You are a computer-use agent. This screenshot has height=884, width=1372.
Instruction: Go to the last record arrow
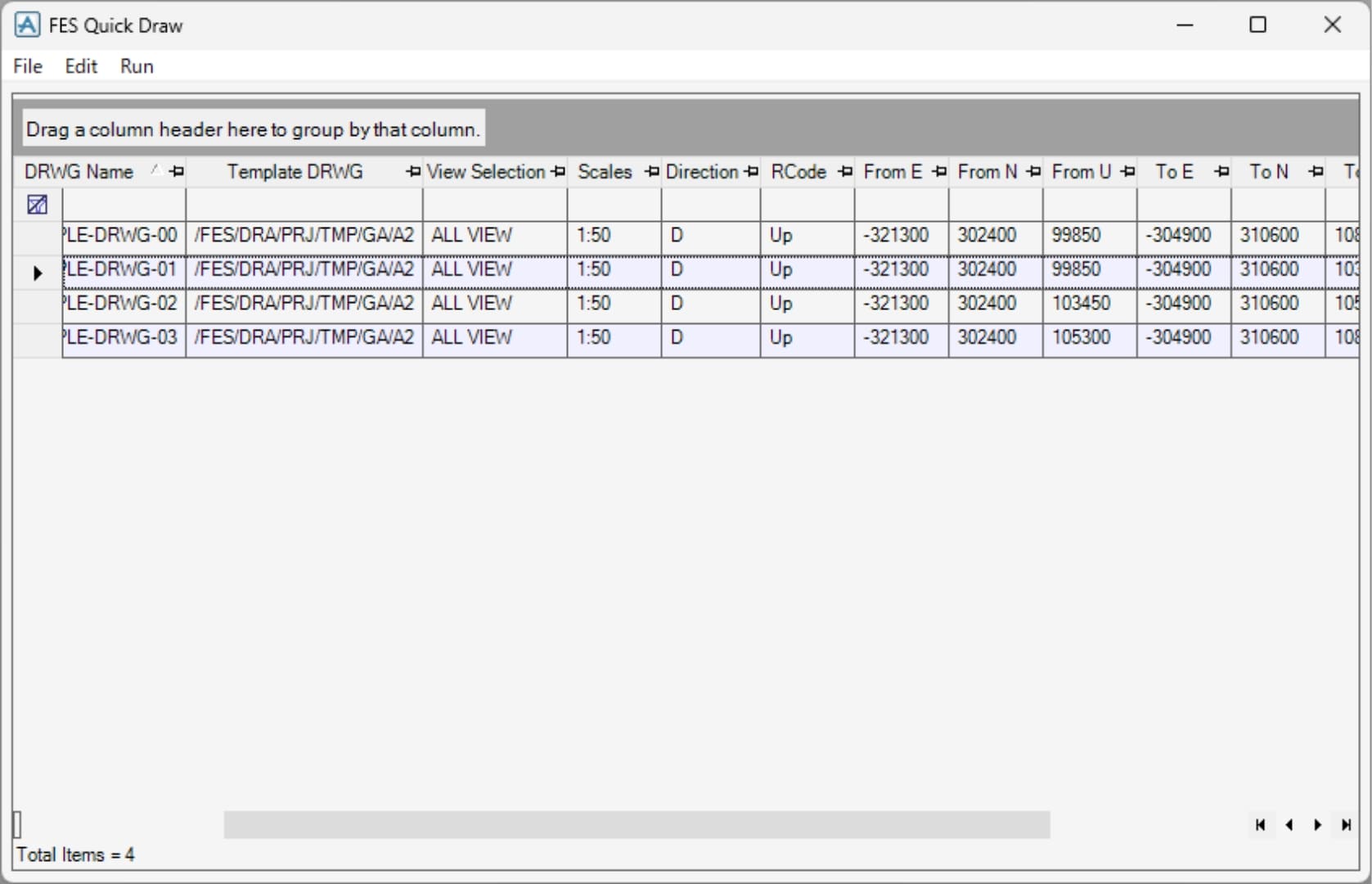coord(1346,825)
